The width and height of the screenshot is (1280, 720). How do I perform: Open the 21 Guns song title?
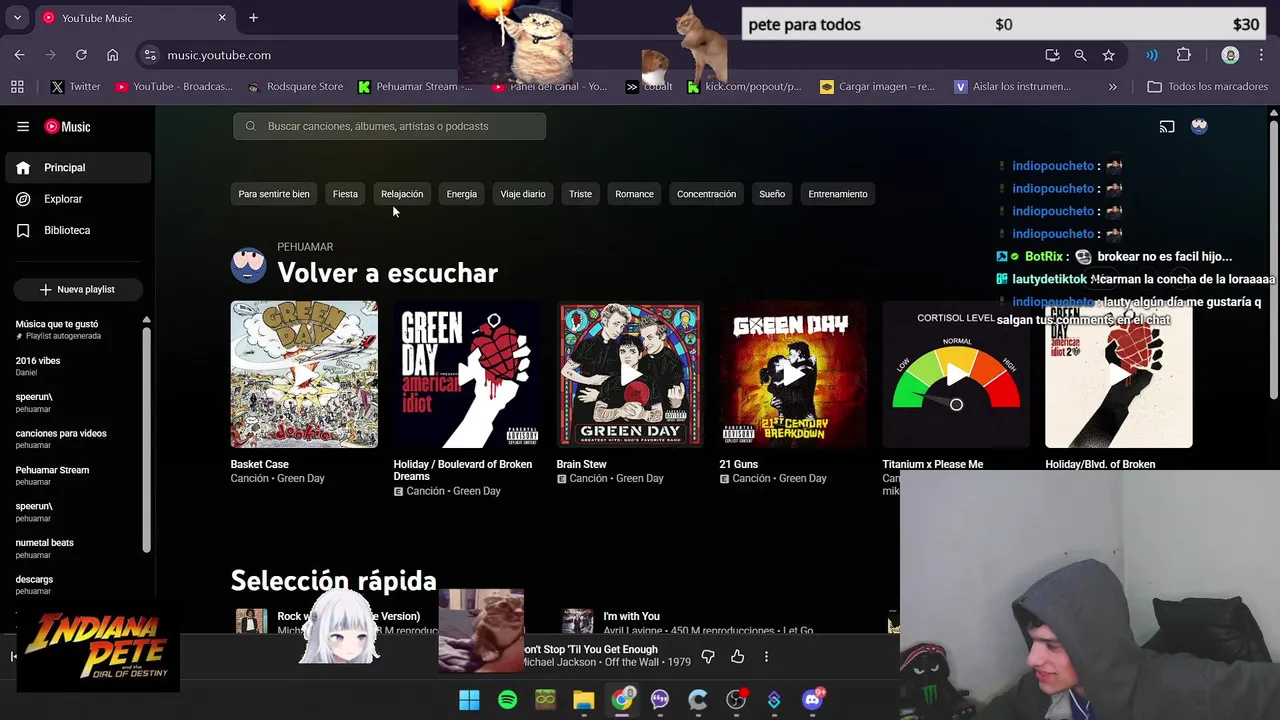point(739,464)
